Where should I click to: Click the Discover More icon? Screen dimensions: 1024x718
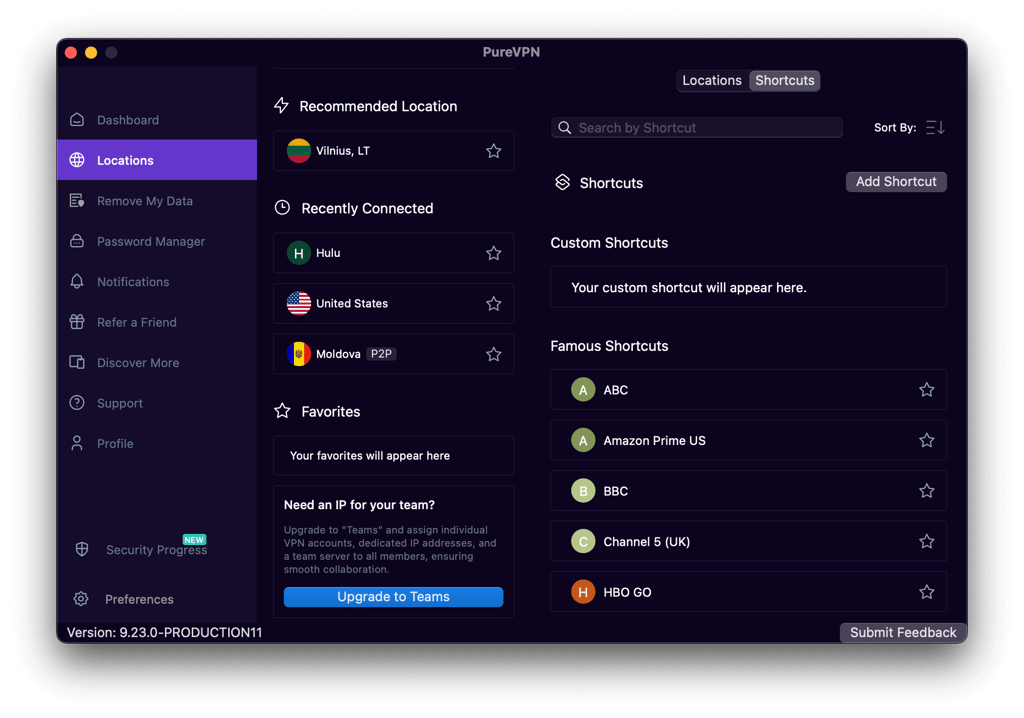click(77, 363)
